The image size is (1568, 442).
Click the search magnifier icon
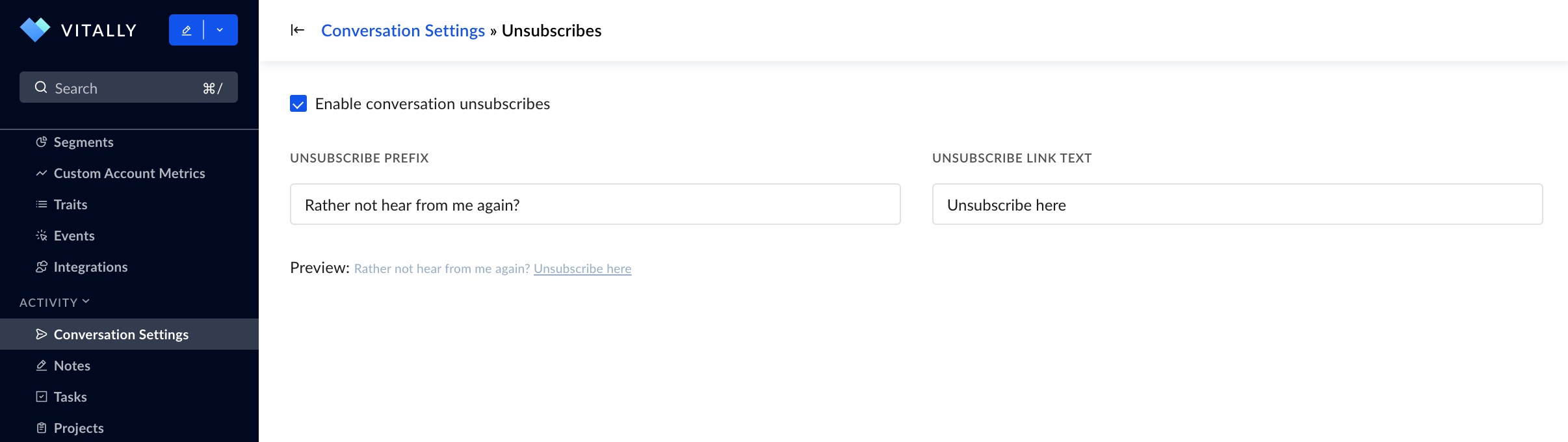point(41,87)
